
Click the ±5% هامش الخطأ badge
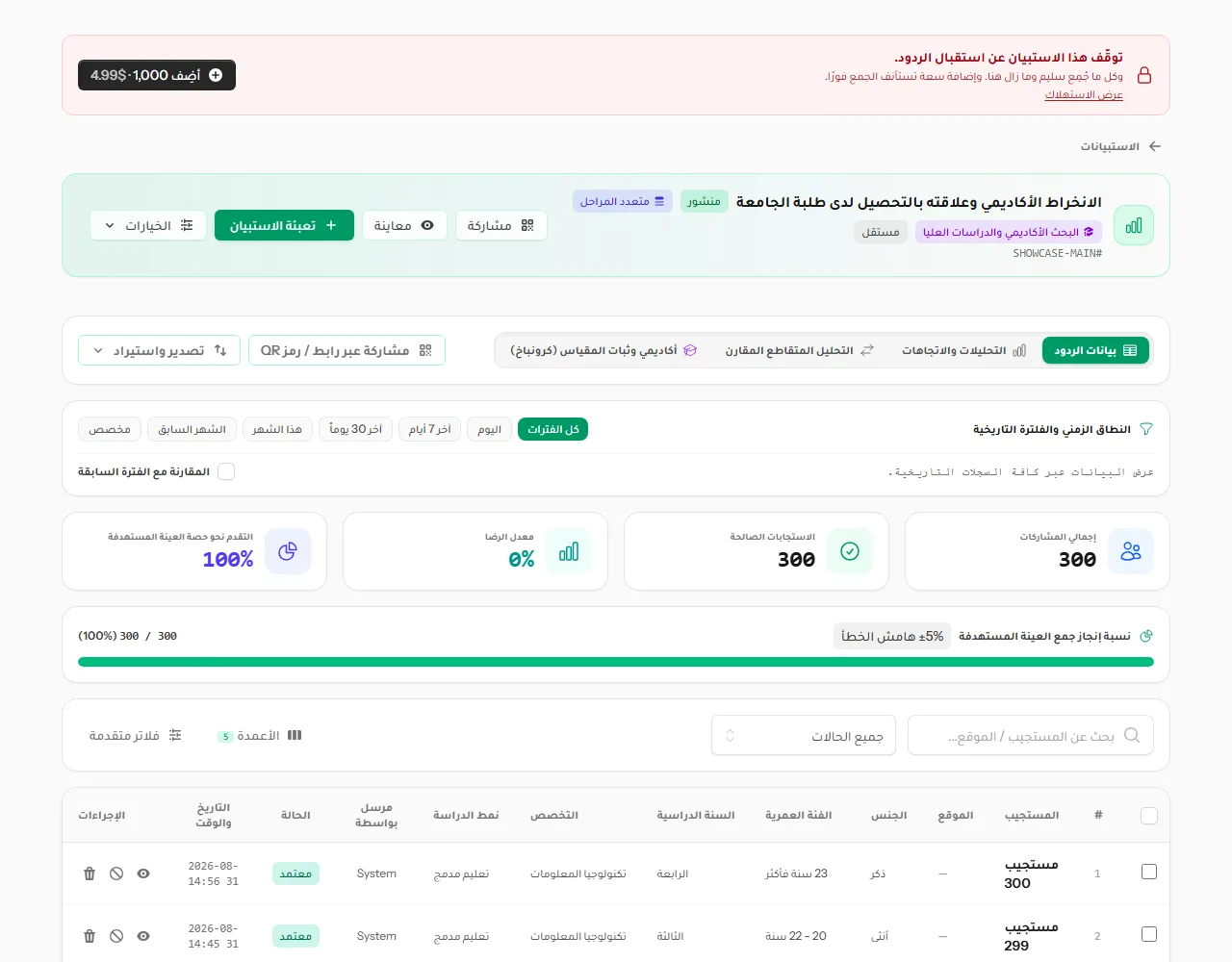coord(892,636)
